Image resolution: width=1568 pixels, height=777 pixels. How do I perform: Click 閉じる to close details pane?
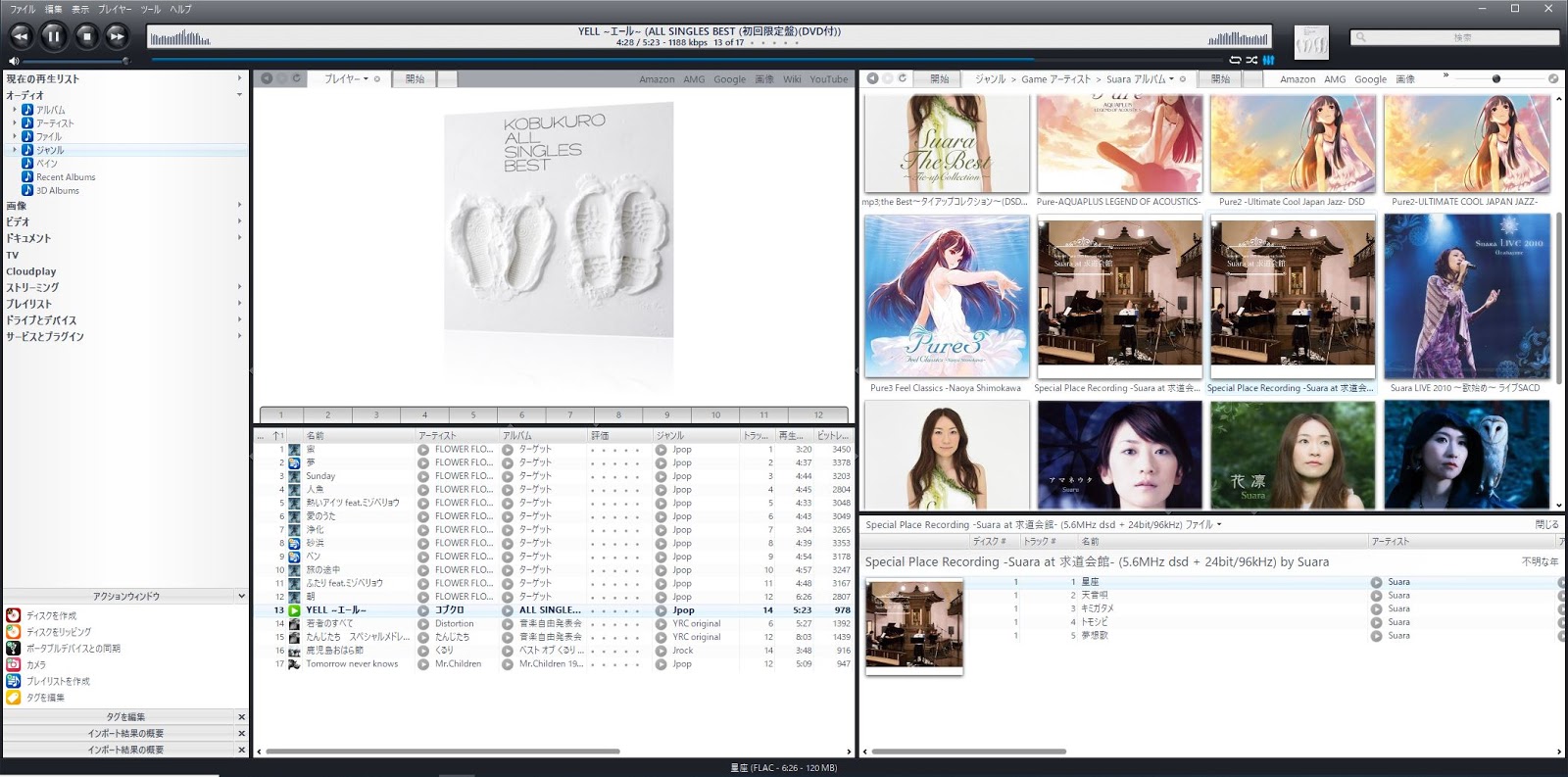[x=1546, y=525]
